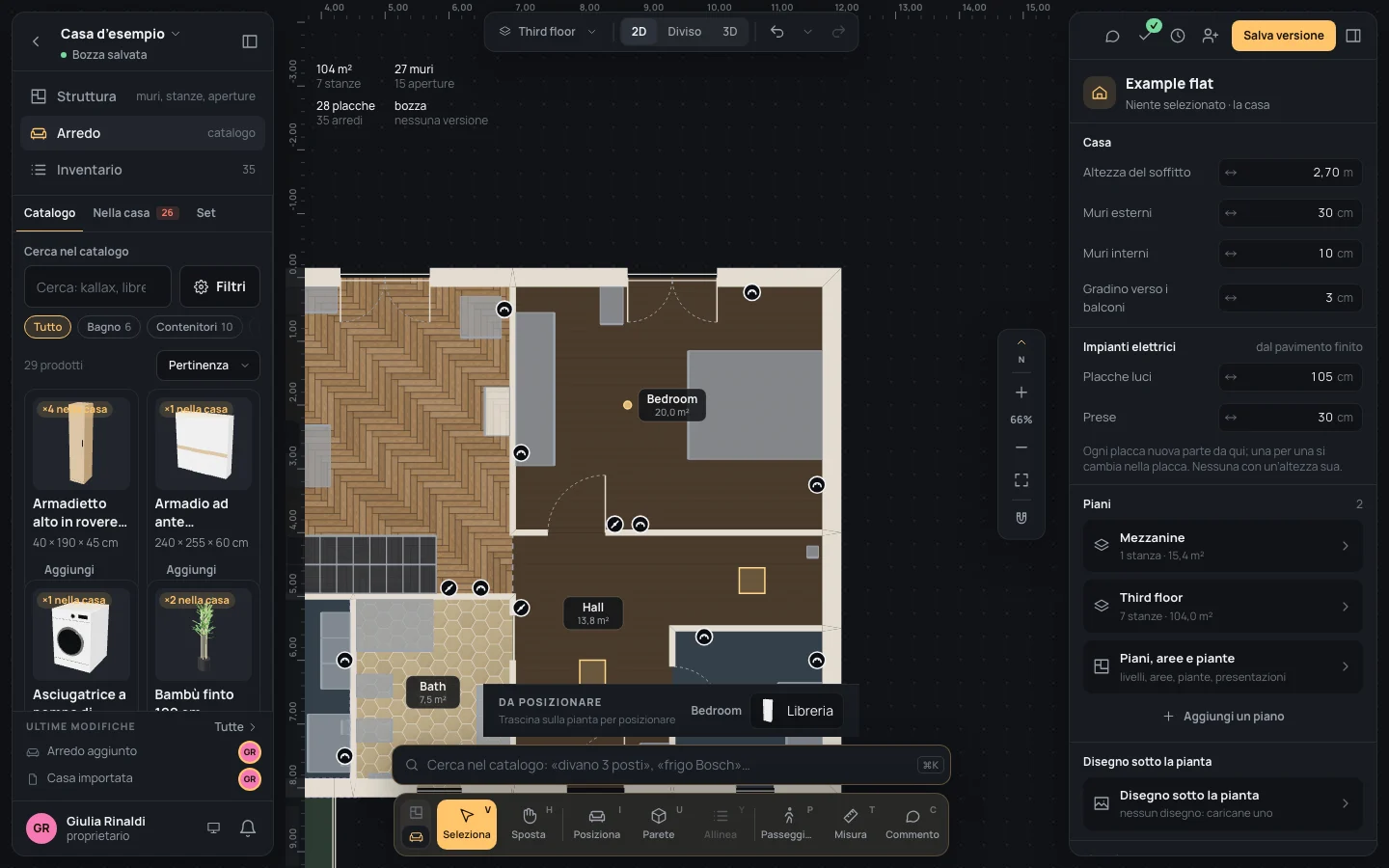1389x868 pixels.
Task: Filter catalog by Bagno chip
Action: 109,327
